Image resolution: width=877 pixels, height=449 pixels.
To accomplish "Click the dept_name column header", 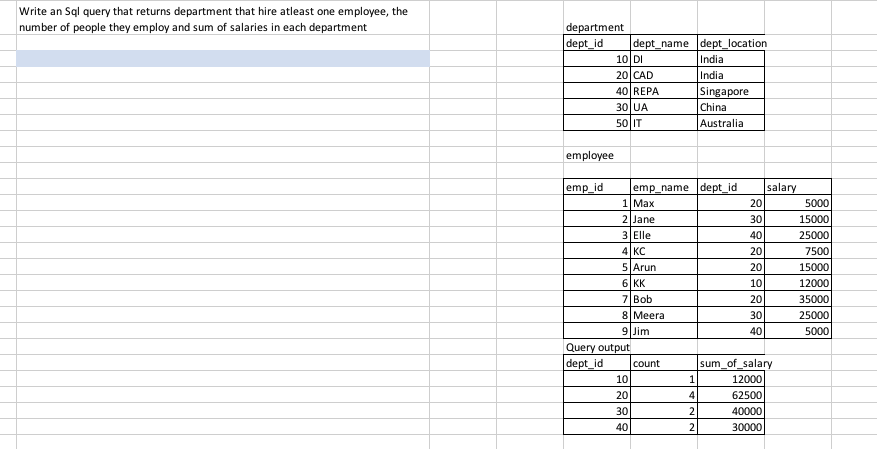I will (x=664, y=43).
